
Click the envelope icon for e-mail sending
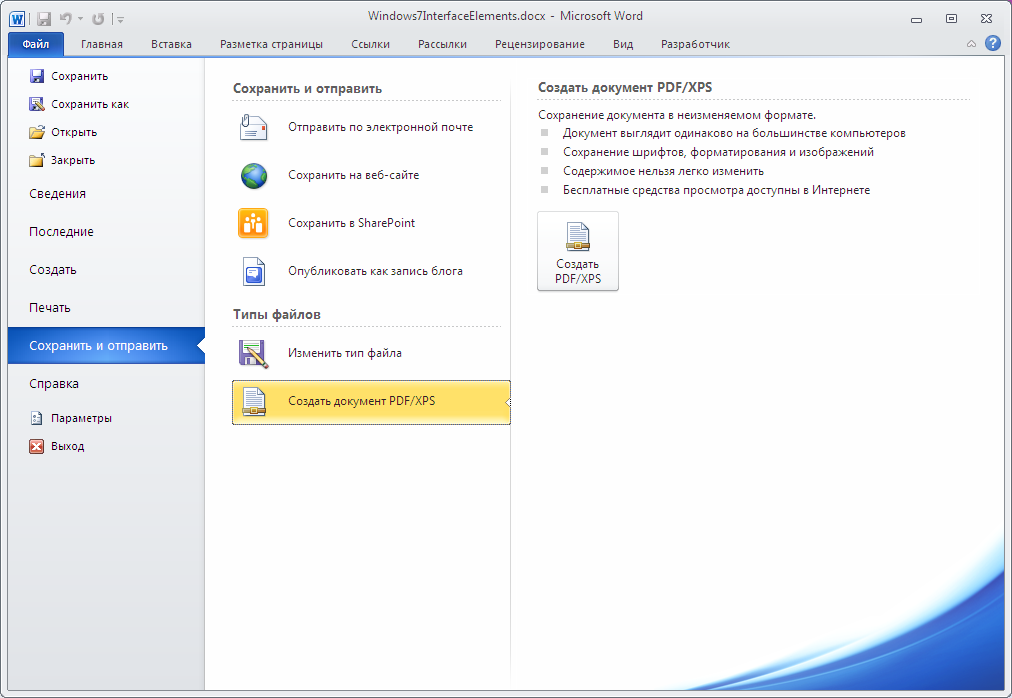pos(253,127)
